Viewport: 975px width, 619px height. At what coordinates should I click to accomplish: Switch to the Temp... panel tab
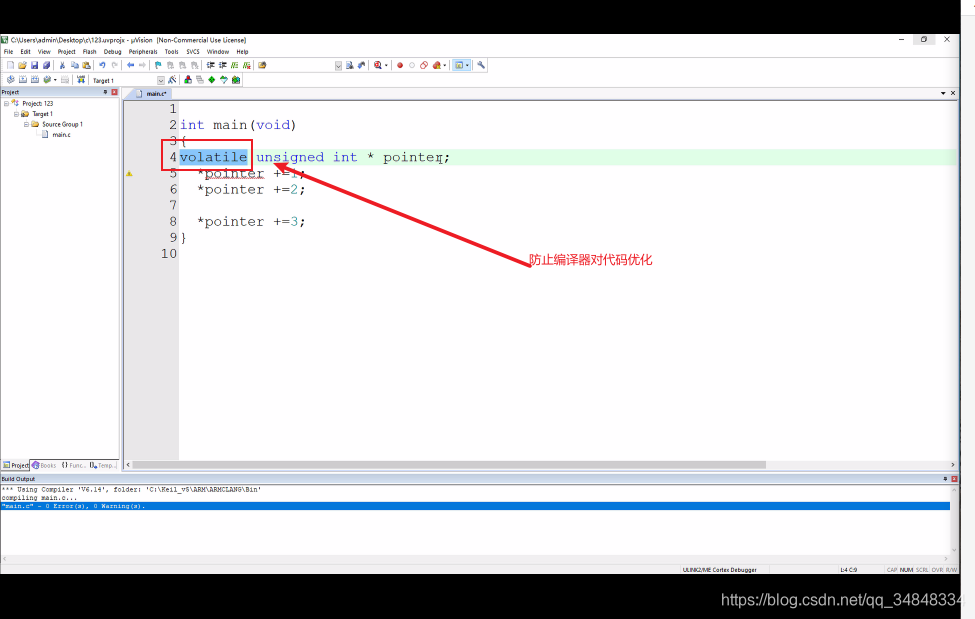(103, 465)
